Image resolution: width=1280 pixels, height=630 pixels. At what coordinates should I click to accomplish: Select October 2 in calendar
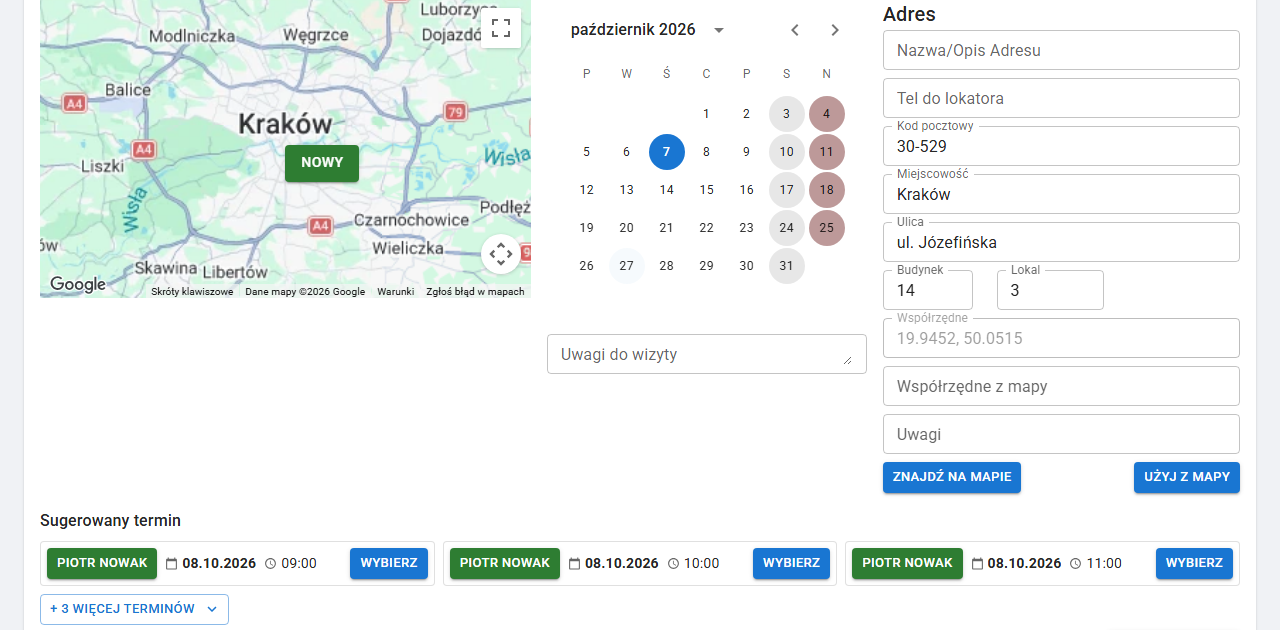(747, 114)
